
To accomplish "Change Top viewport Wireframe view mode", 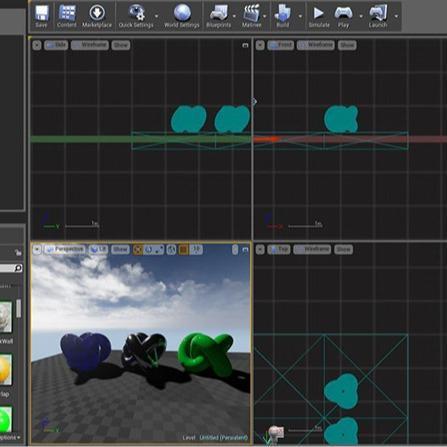I will (x=312, y=249).
